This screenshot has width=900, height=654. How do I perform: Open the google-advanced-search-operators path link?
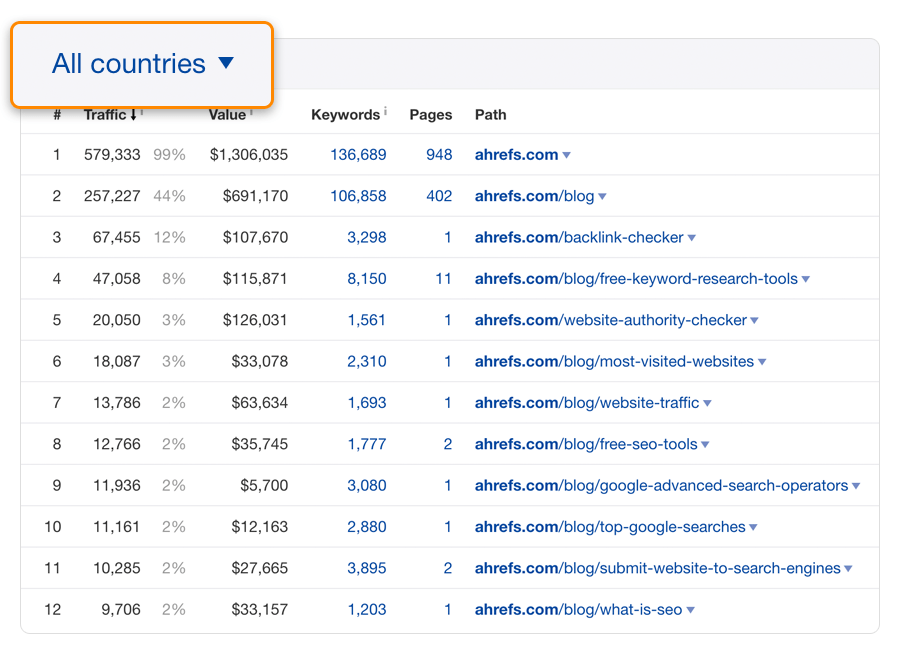coord(661,485)
